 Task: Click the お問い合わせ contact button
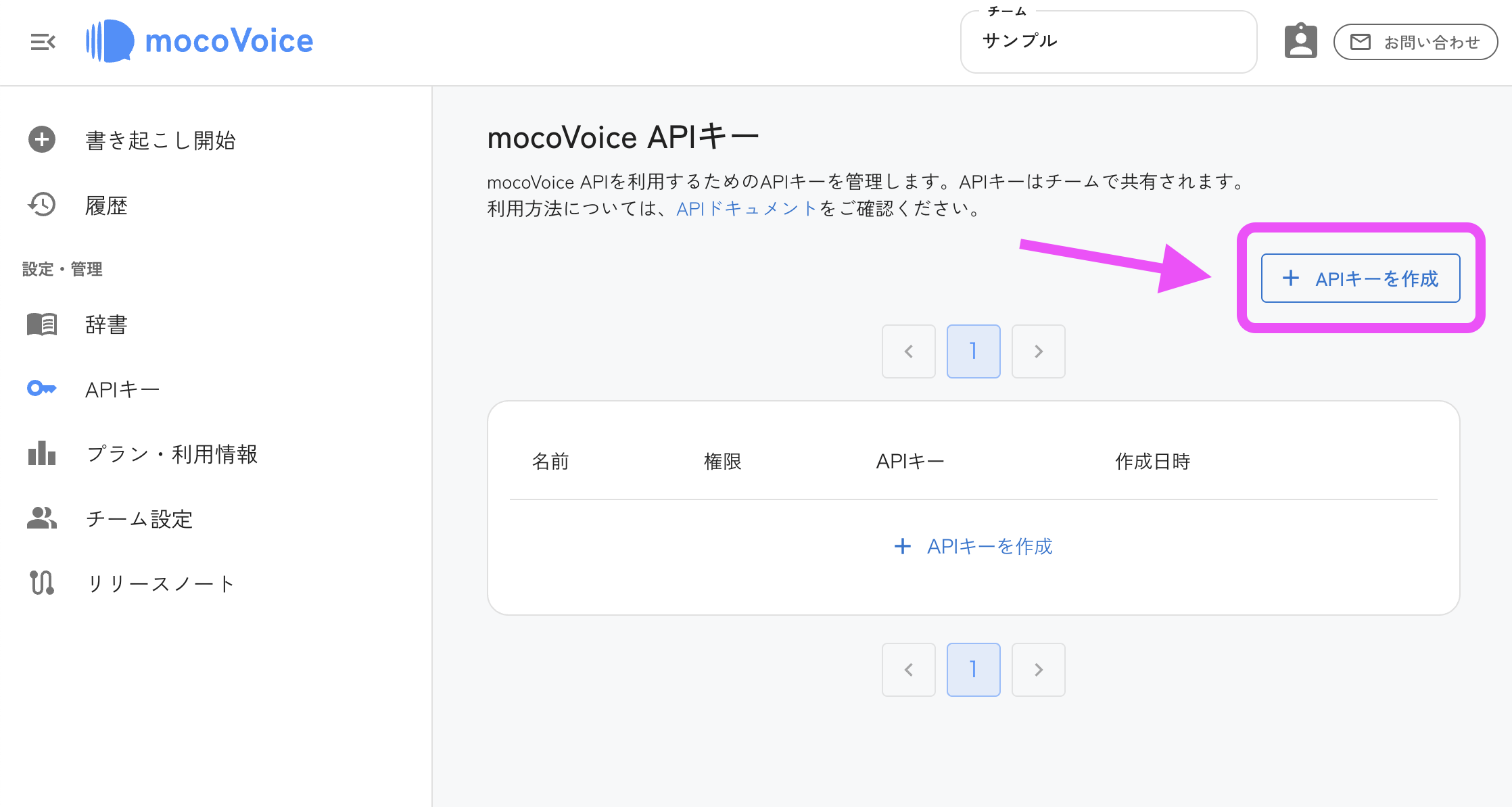1415,42
